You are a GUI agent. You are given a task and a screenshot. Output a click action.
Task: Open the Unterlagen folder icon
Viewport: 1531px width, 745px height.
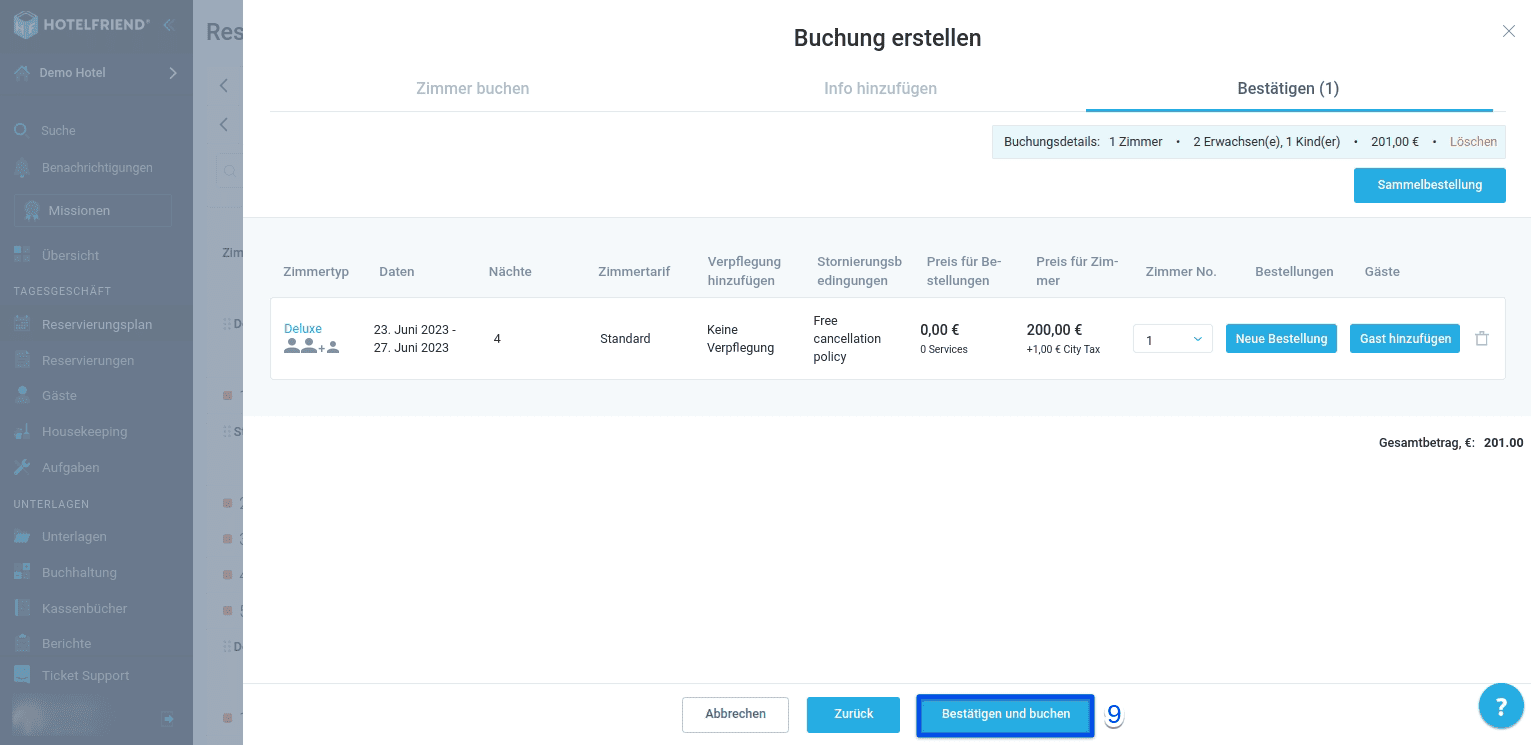pyautogui.click(x=20, y=536)
